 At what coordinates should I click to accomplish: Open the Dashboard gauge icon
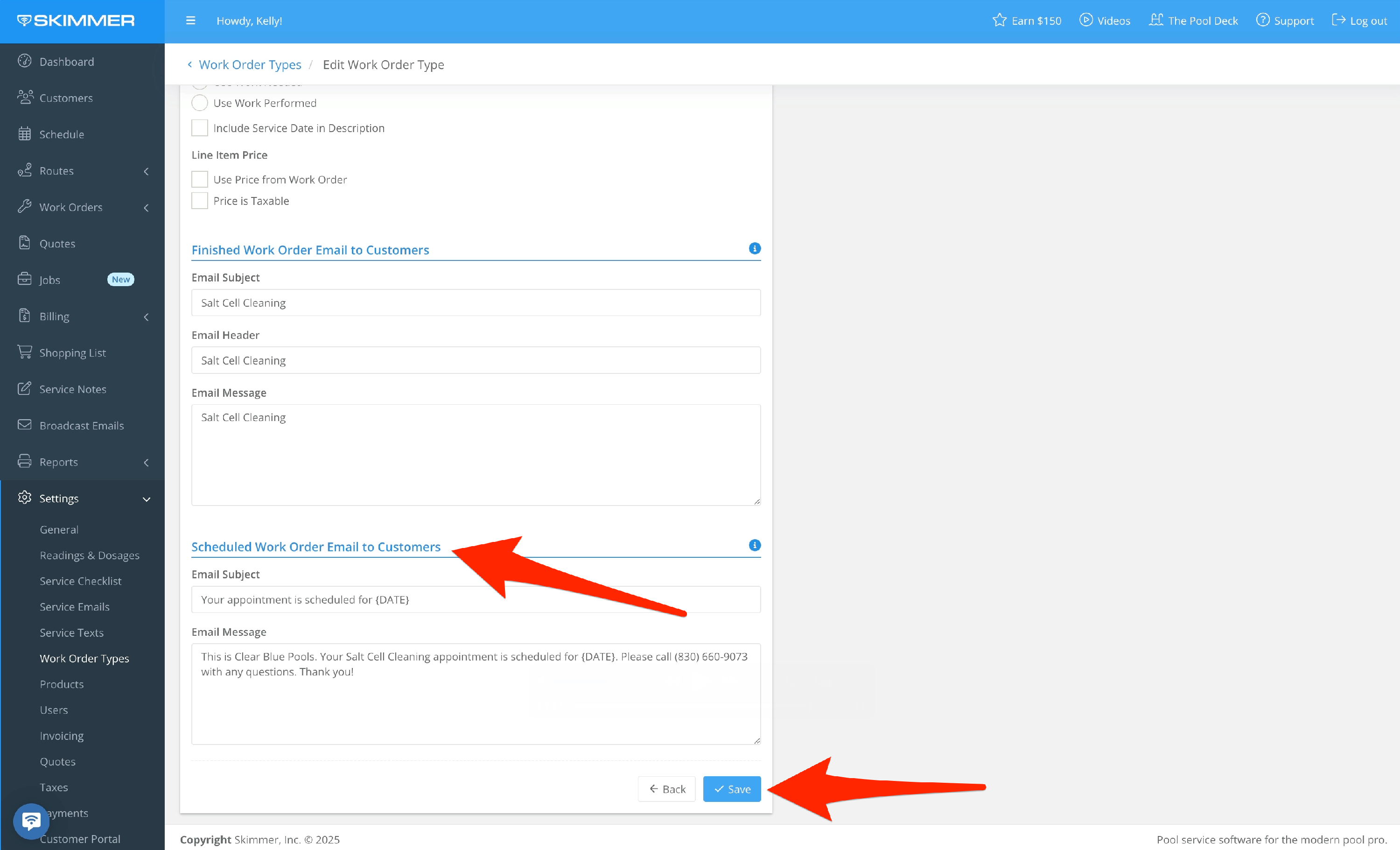point(24,61)
